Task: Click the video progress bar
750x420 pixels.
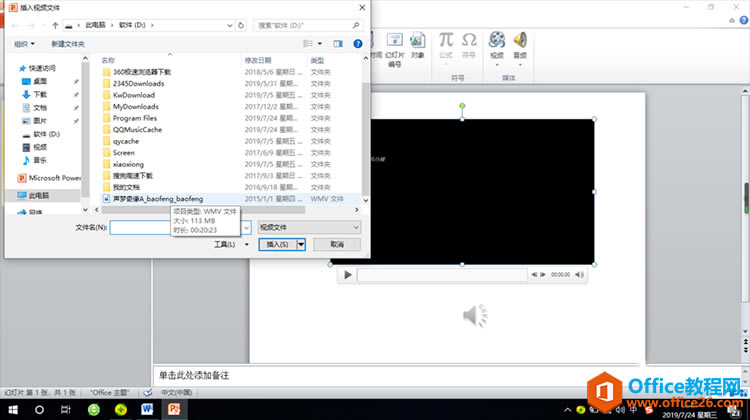Action: pyautogui.click(x=442, y=275)
